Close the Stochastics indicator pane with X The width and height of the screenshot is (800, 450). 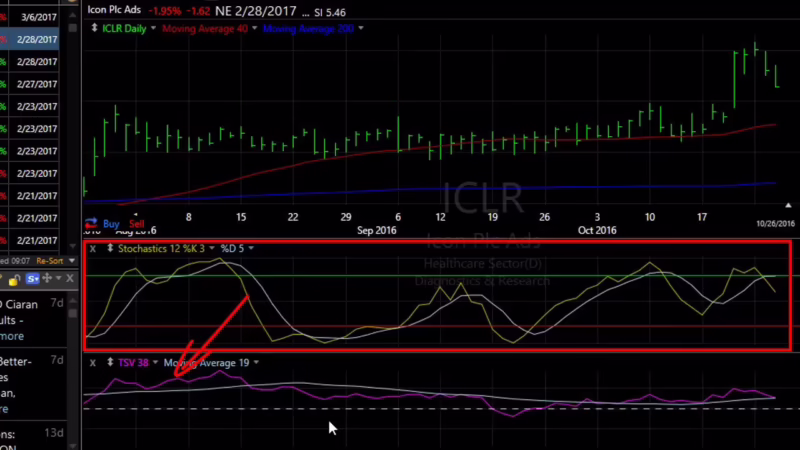(93, 247)
